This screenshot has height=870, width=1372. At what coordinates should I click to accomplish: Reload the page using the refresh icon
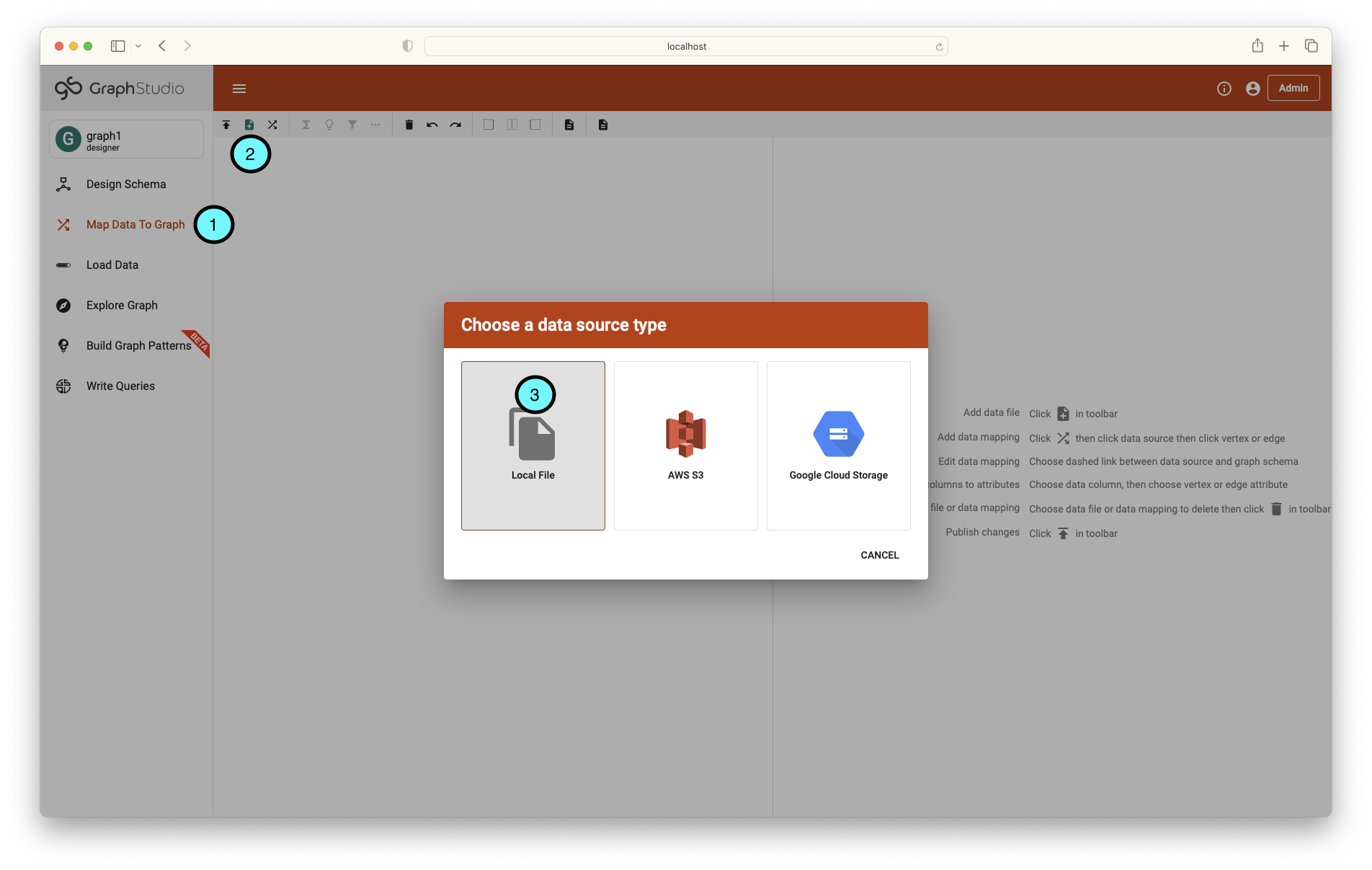(x=939, y=47)
